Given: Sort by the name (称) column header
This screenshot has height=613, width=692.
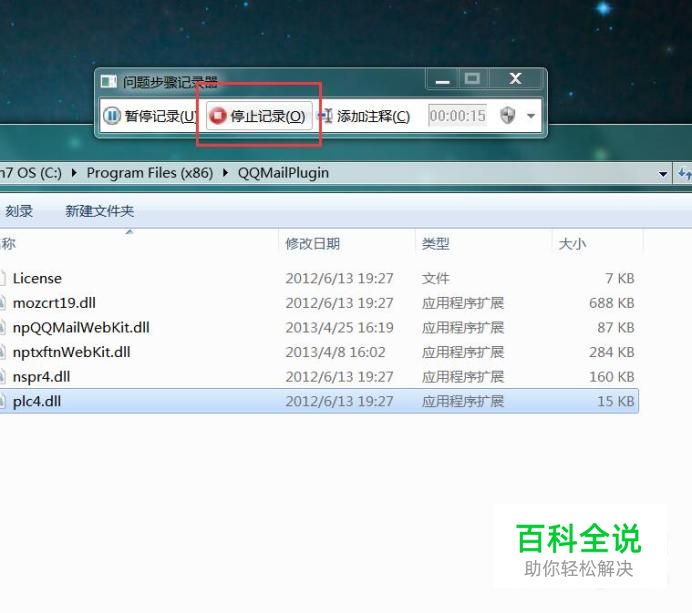Looking at the screenshot, I should 8,244.
